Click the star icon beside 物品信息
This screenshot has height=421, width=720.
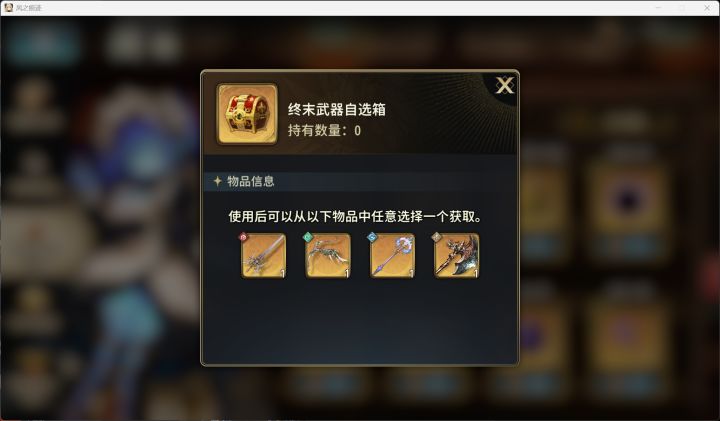pyautogui.click(x=218, y=181)
